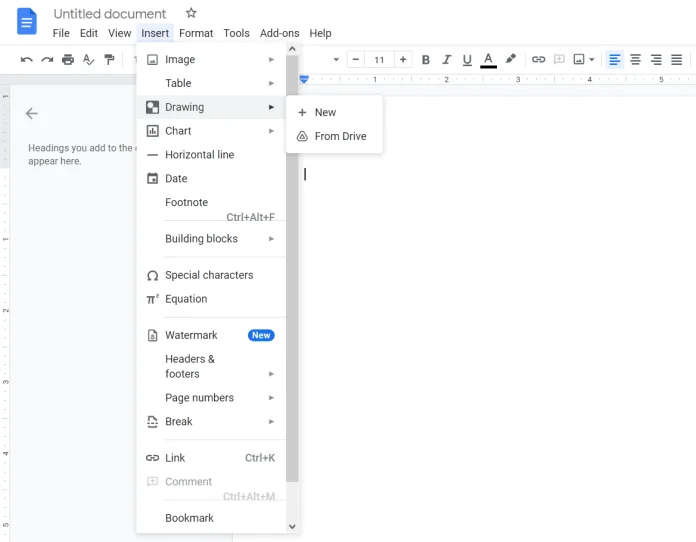Set Left align
Image resolution: width=696 pixels, height=542 pixels.
click(x=615, y=59)
